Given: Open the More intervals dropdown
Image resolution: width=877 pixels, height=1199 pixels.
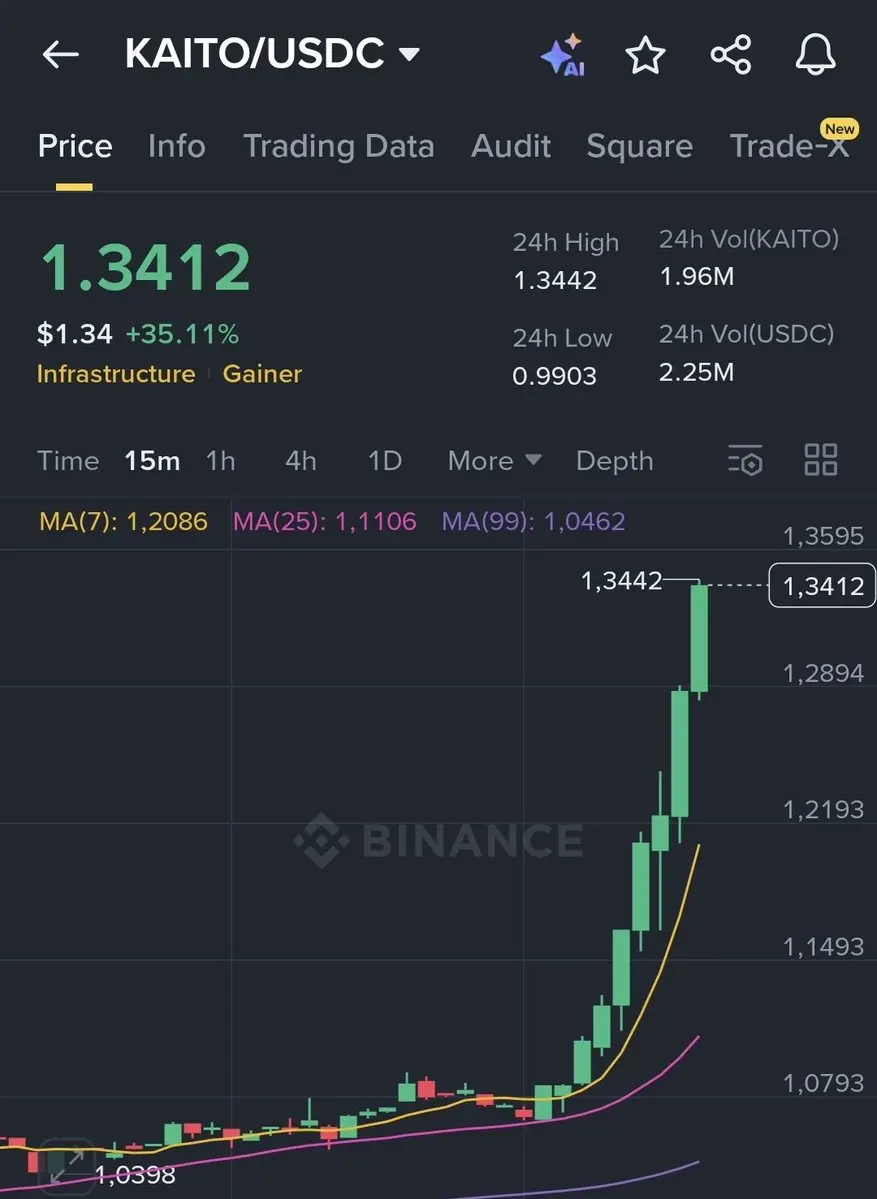Looking at the screenshot, I should tap(494, 461).
